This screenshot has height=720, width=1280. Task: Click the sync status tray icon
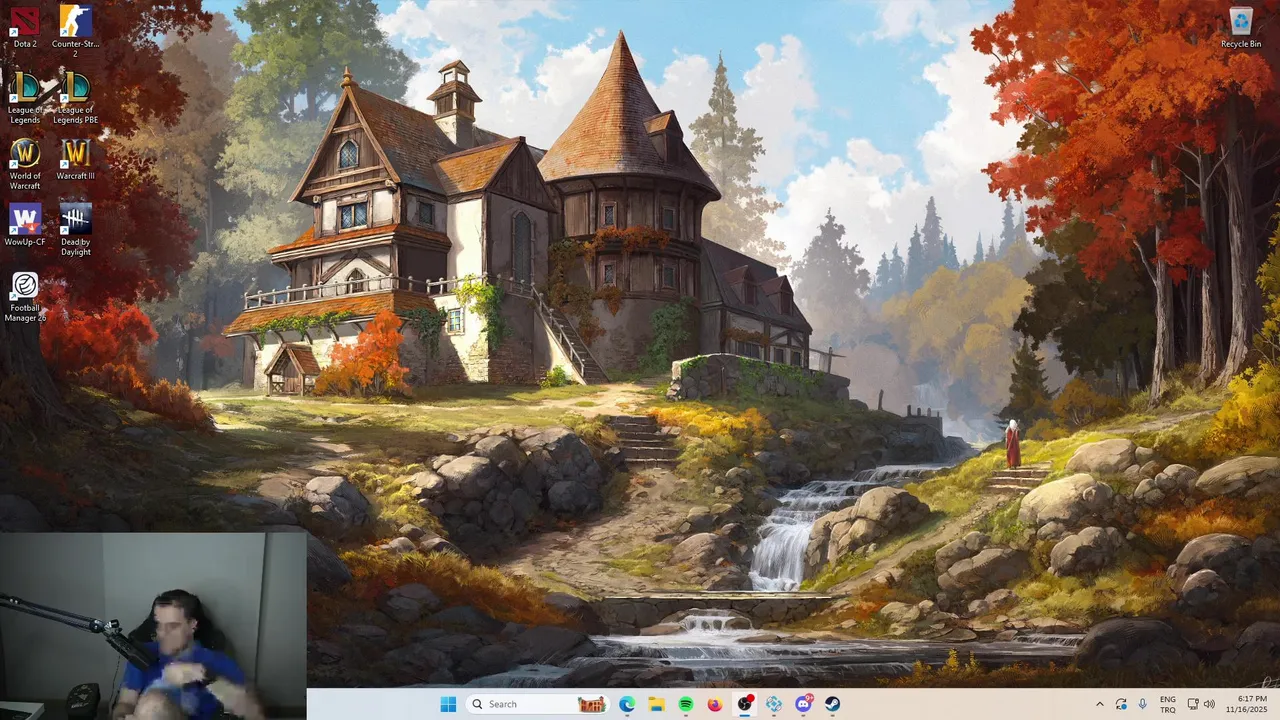coord(1121,704)
